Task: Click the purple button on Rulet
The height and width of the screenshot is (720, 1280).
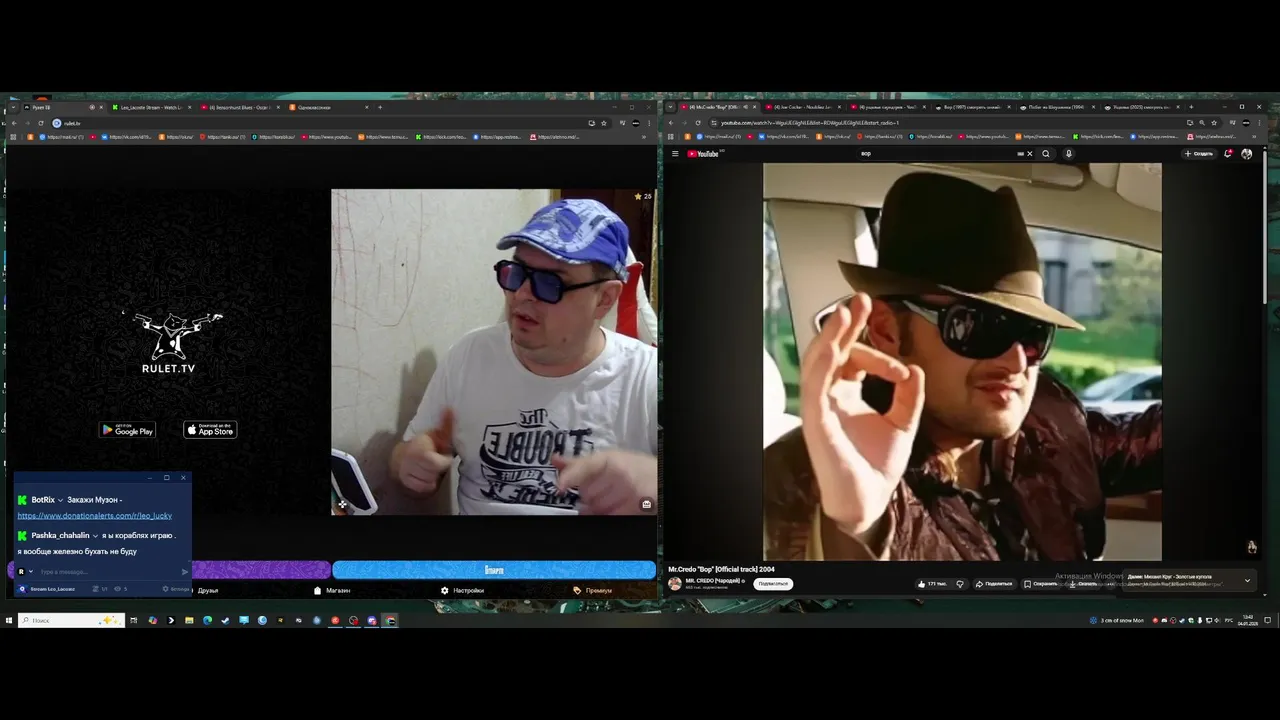Action: tap(260, 570)
